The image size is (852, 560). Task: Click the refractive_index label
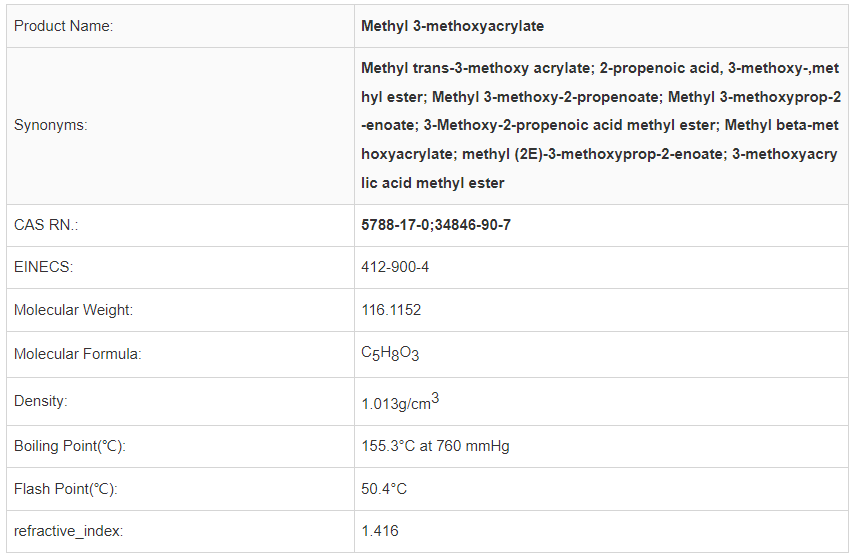(x=68, y=531)
